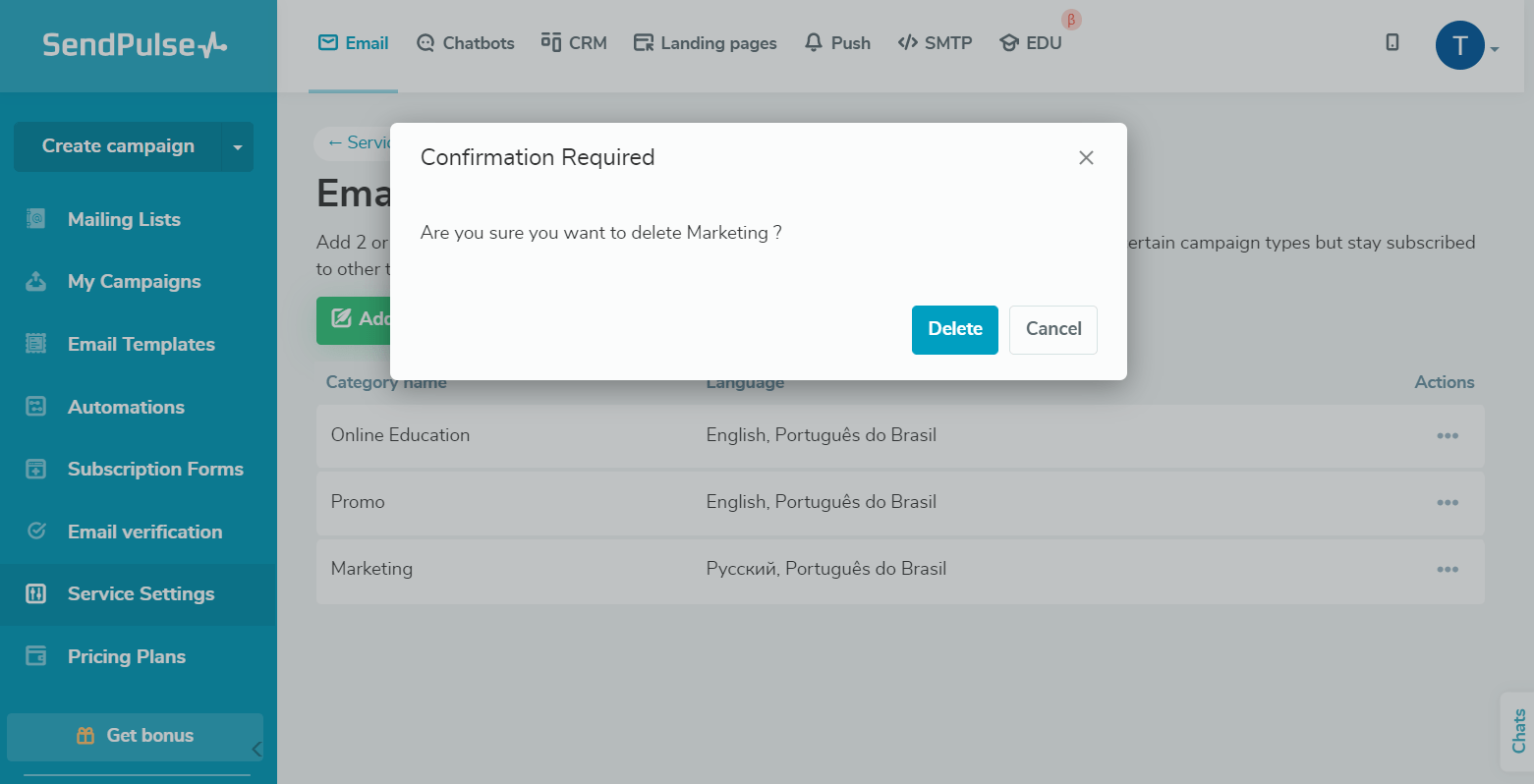The height and width of the screenshot is (784, 1534).
Task: Click the Pricing Plans wallet icon
Action: [36, 656]
